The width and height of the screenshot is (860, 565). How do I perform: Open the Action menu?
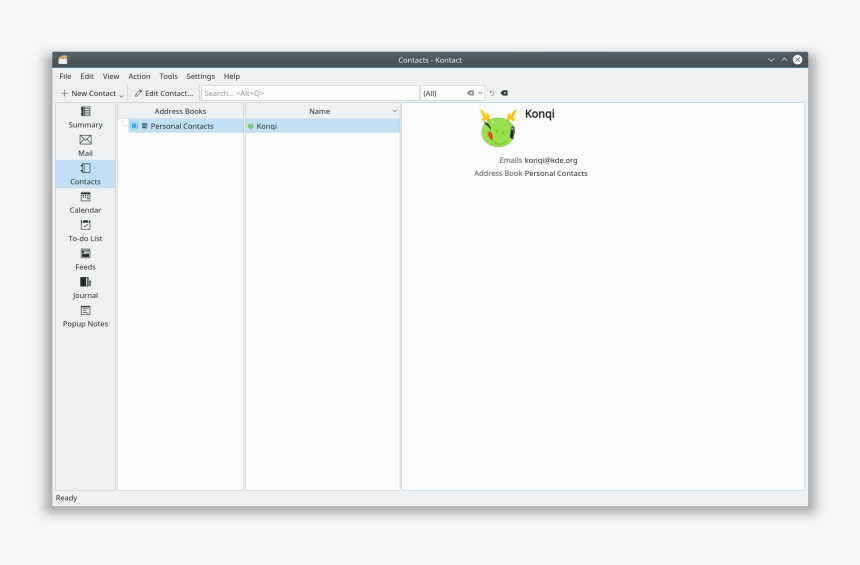click(x=139, y=76)
